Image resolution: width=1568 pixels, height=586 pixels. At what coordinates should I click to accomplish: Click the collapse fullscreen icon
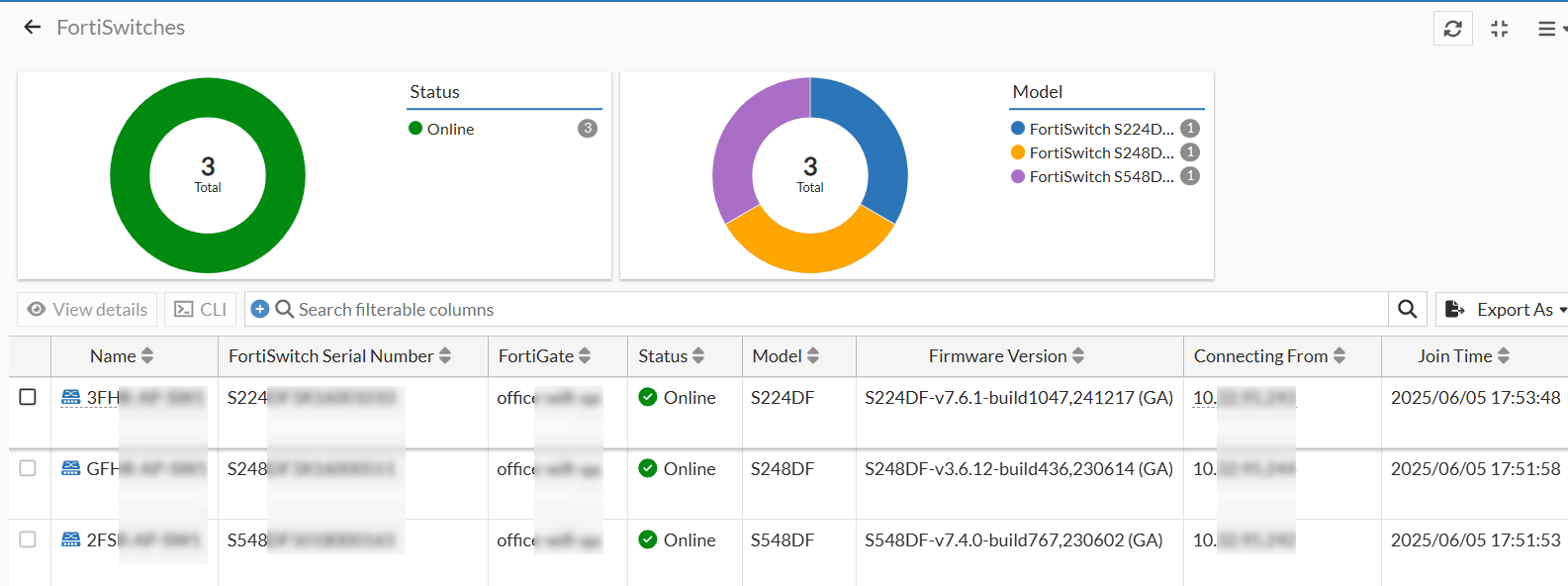click(1500, 29)
